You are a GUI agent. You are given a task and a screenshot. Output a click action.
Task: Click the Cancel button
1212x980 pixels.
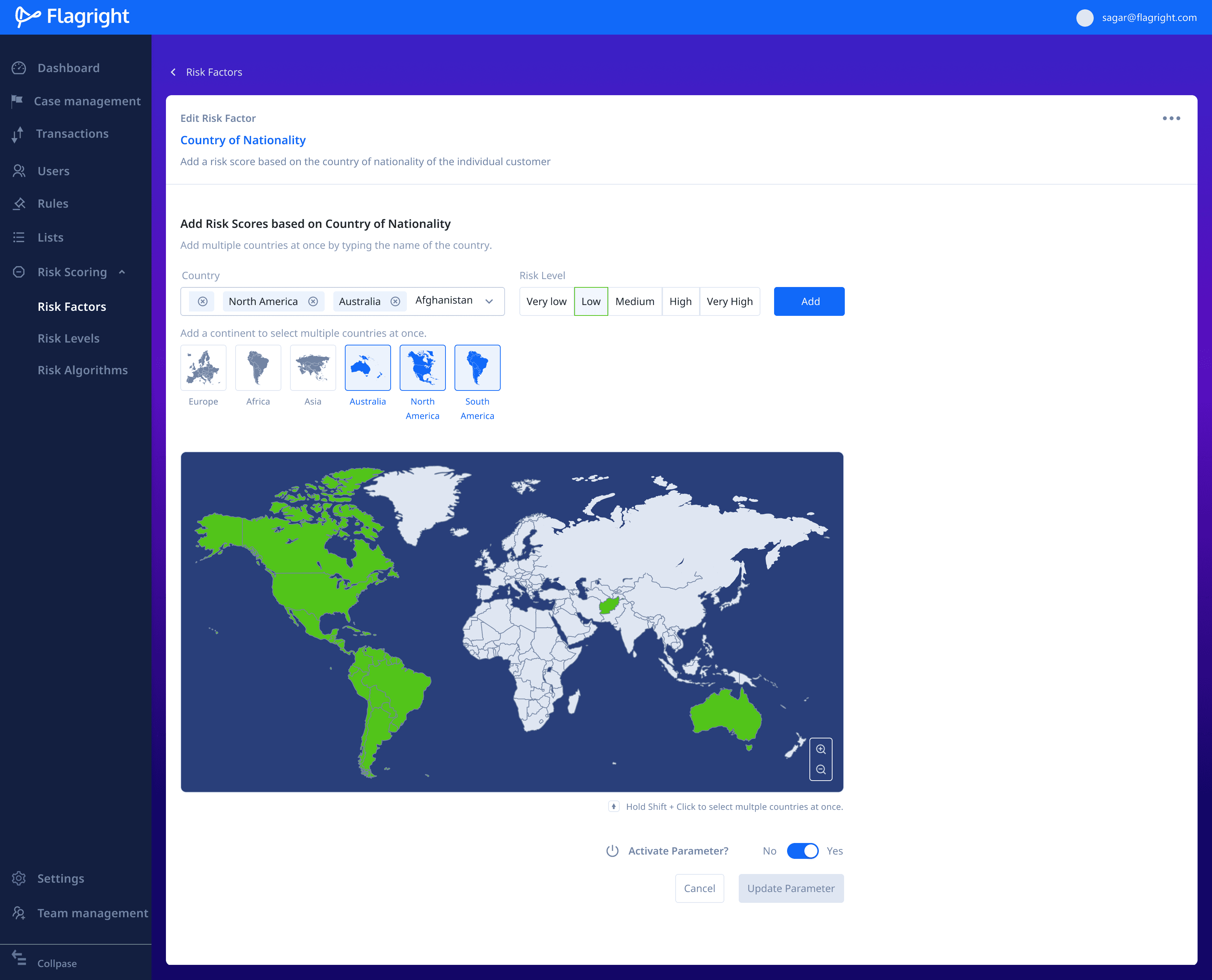click(x=699, y=888)
